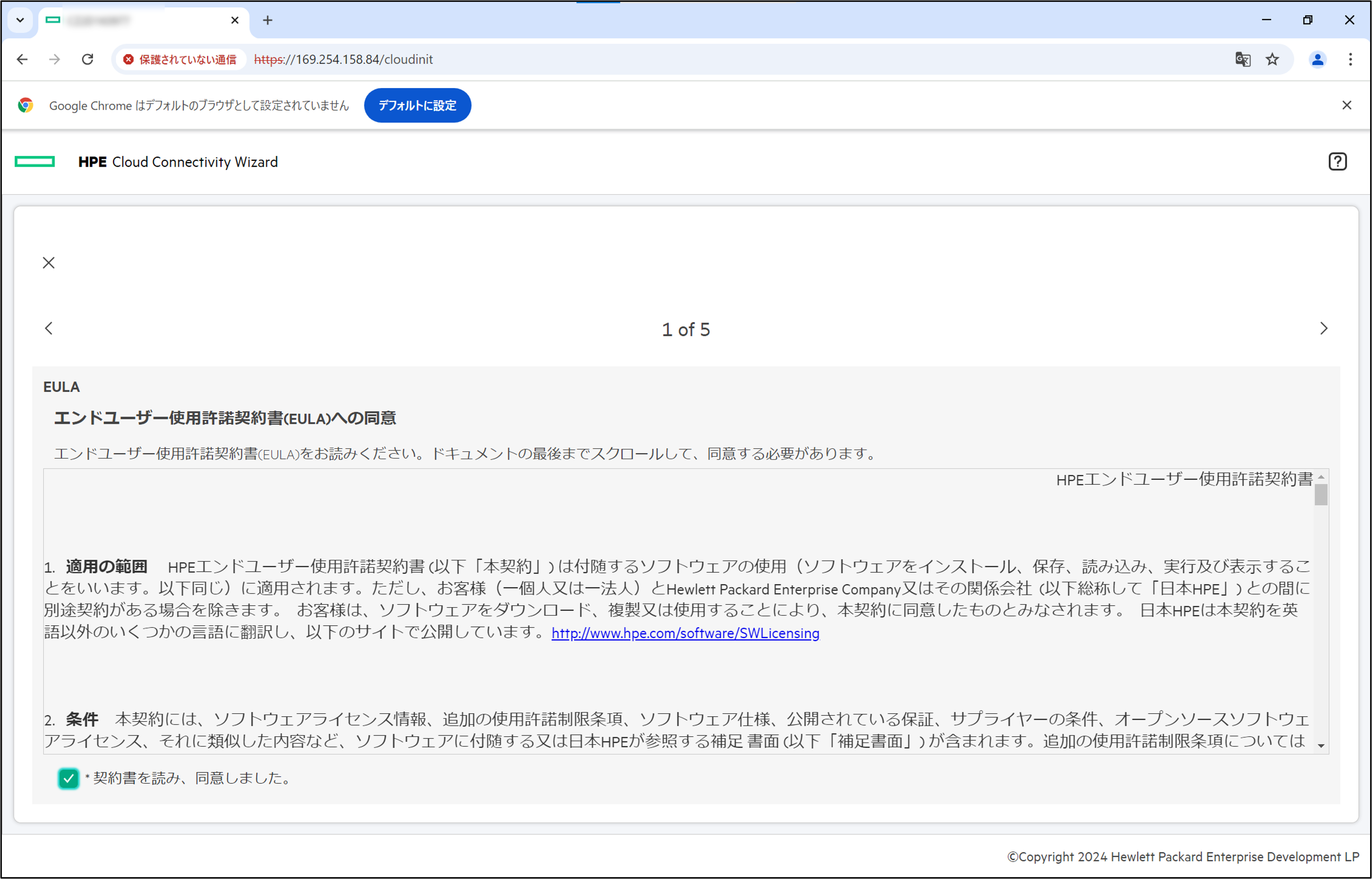Open the Chrome three-dot menu

click(1350, 59)
